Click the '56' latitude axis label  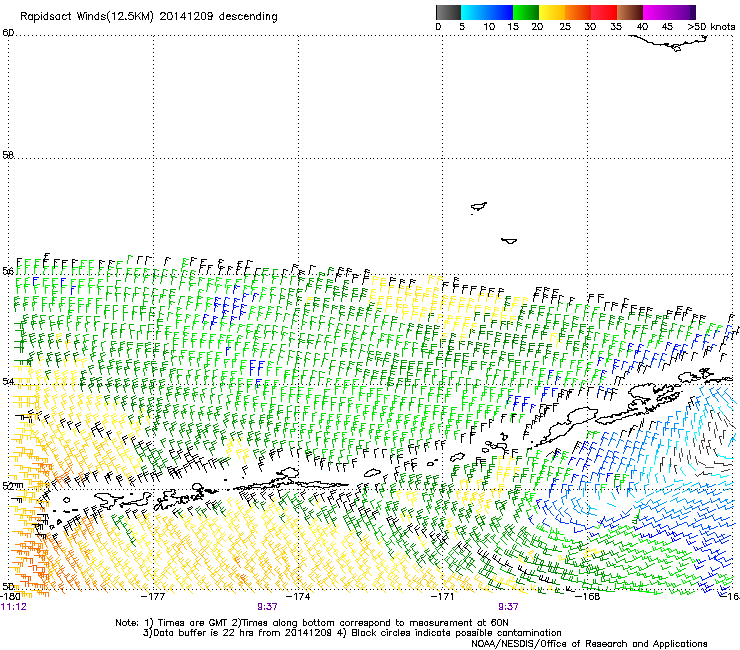[x=8, y=271]
